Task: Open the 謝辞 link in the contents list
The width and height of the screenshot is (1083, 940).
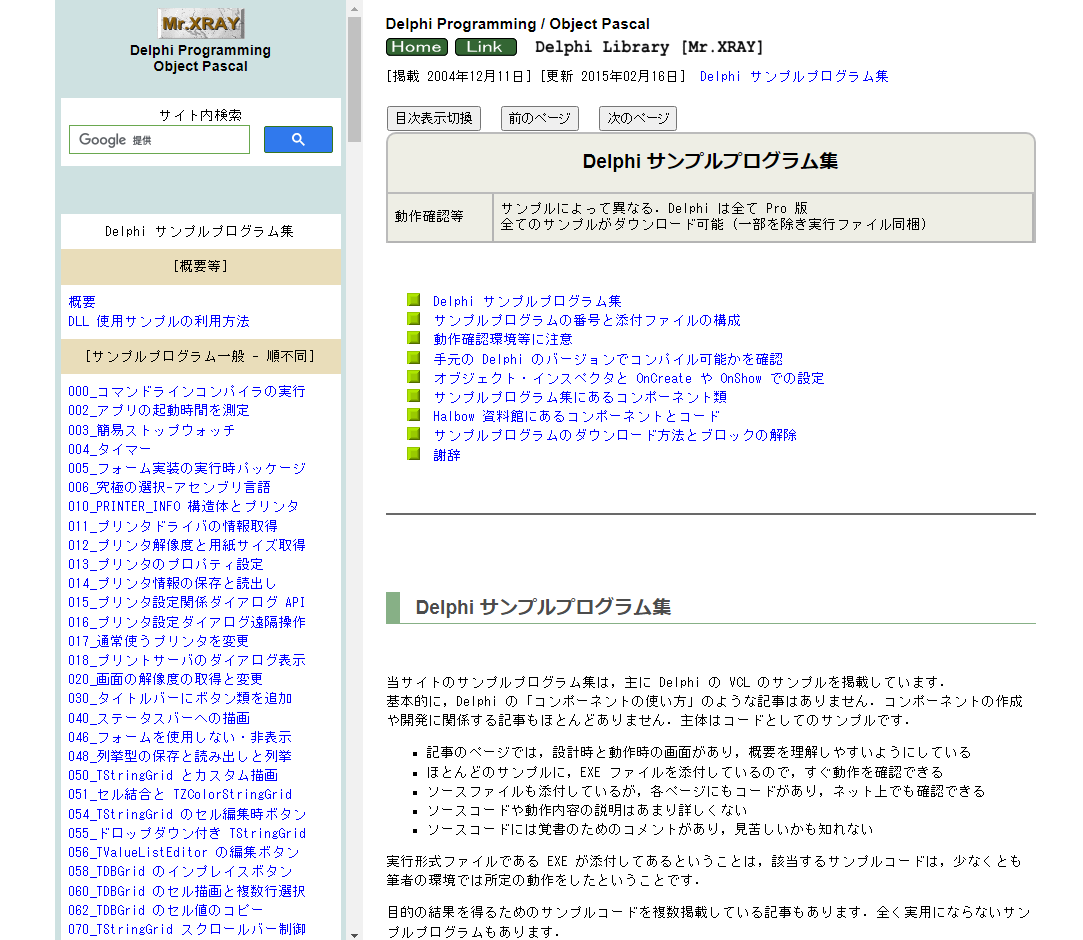Action: [x=445, y=453]
